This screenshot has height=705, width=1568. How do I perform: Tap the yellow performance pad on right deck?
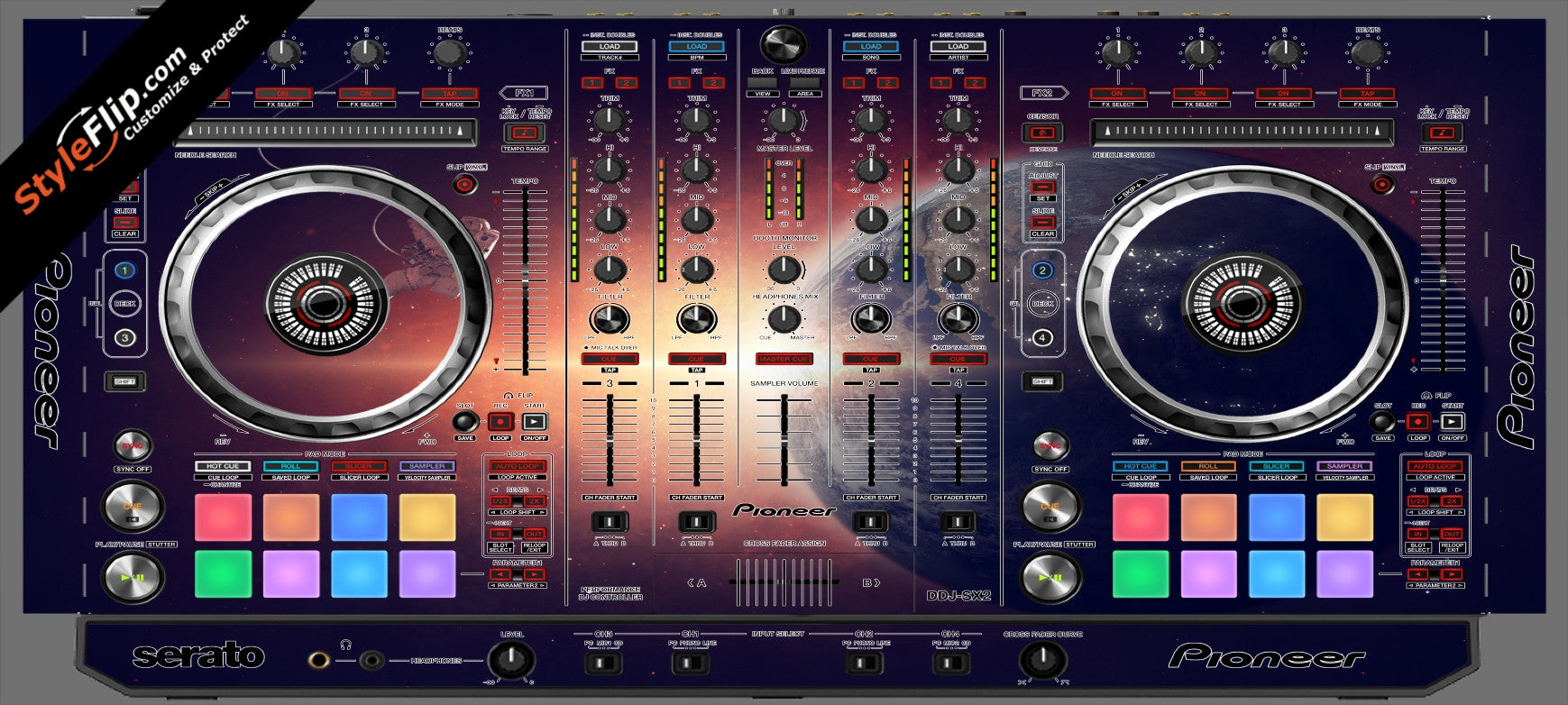[1344, 517]
